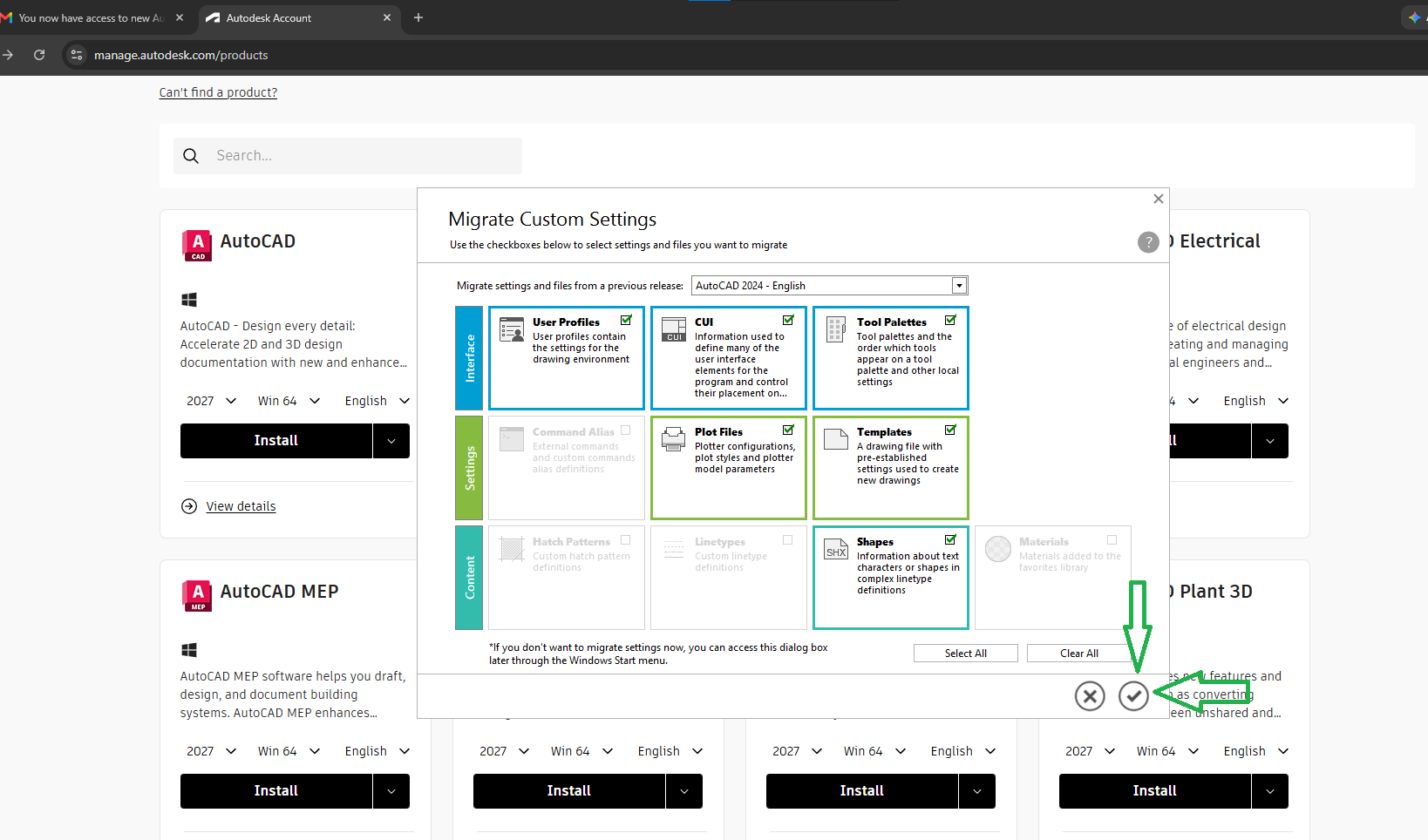Open AutoCAD MEP year 2027 dropdown
Image resolution: width=1428 pixels, height=840 pixels.
click(211, 751)
